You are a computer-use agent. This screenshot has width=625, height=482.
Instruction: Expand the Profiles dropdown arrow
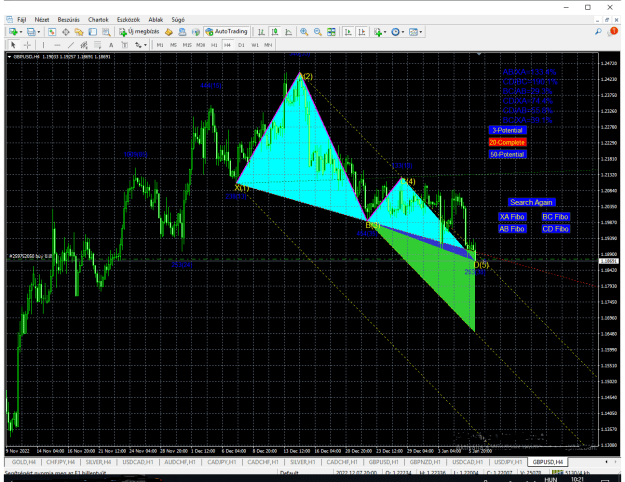(39, 32)
